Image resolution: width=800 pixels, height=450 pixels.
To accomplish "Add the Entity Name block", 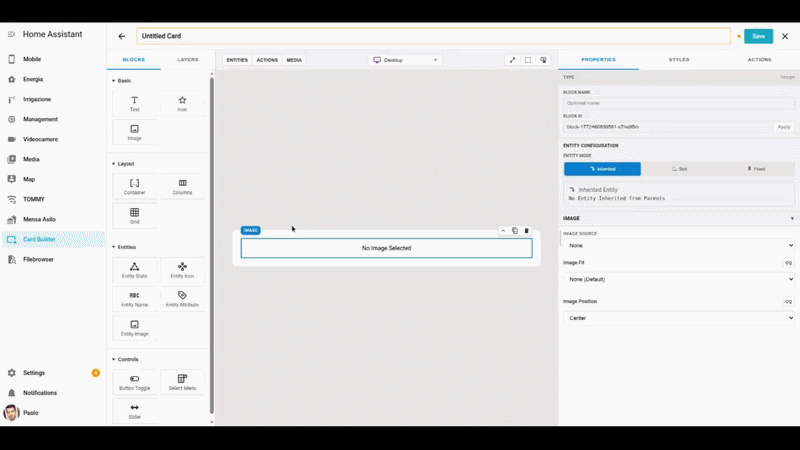I will pos(134,299).
